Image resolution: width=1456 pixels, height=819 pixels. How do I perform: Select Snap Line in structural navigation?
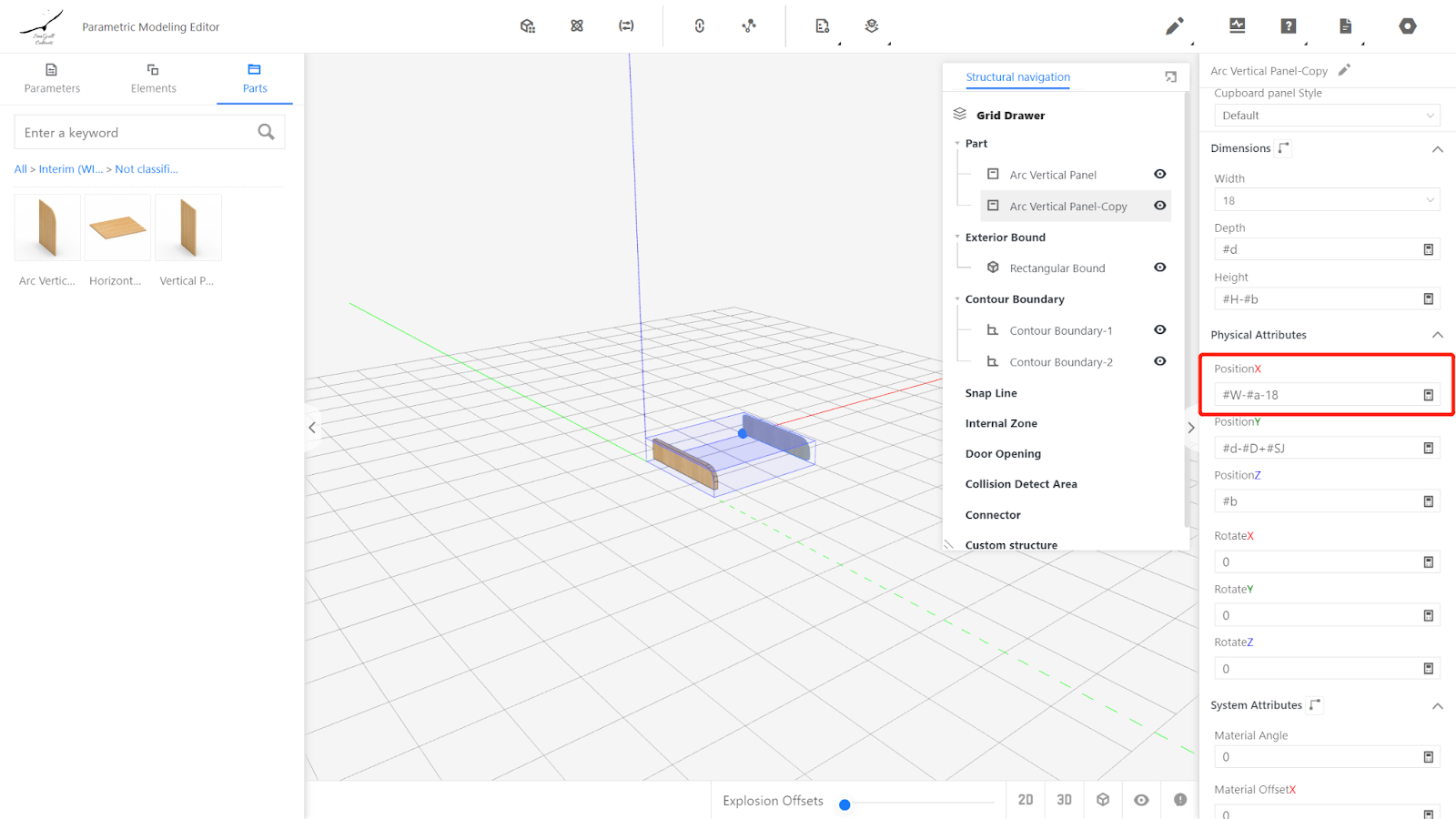[991, 393]
